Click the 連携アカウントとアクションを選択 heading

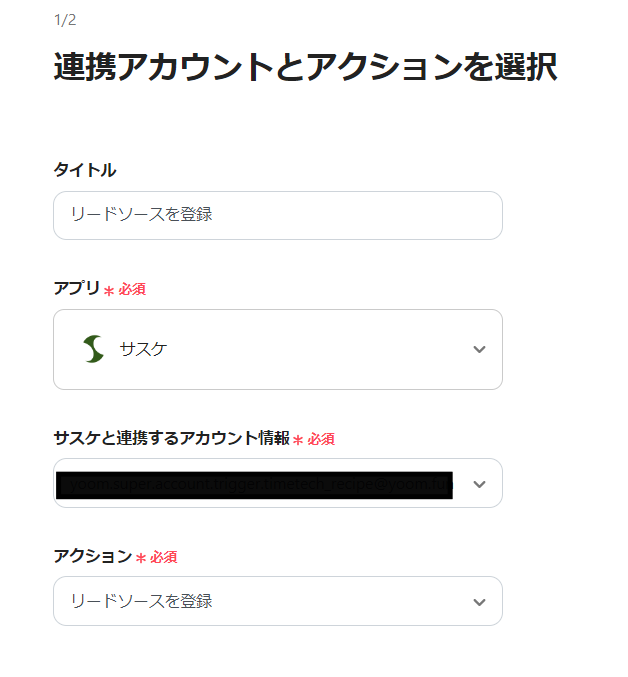305,67
